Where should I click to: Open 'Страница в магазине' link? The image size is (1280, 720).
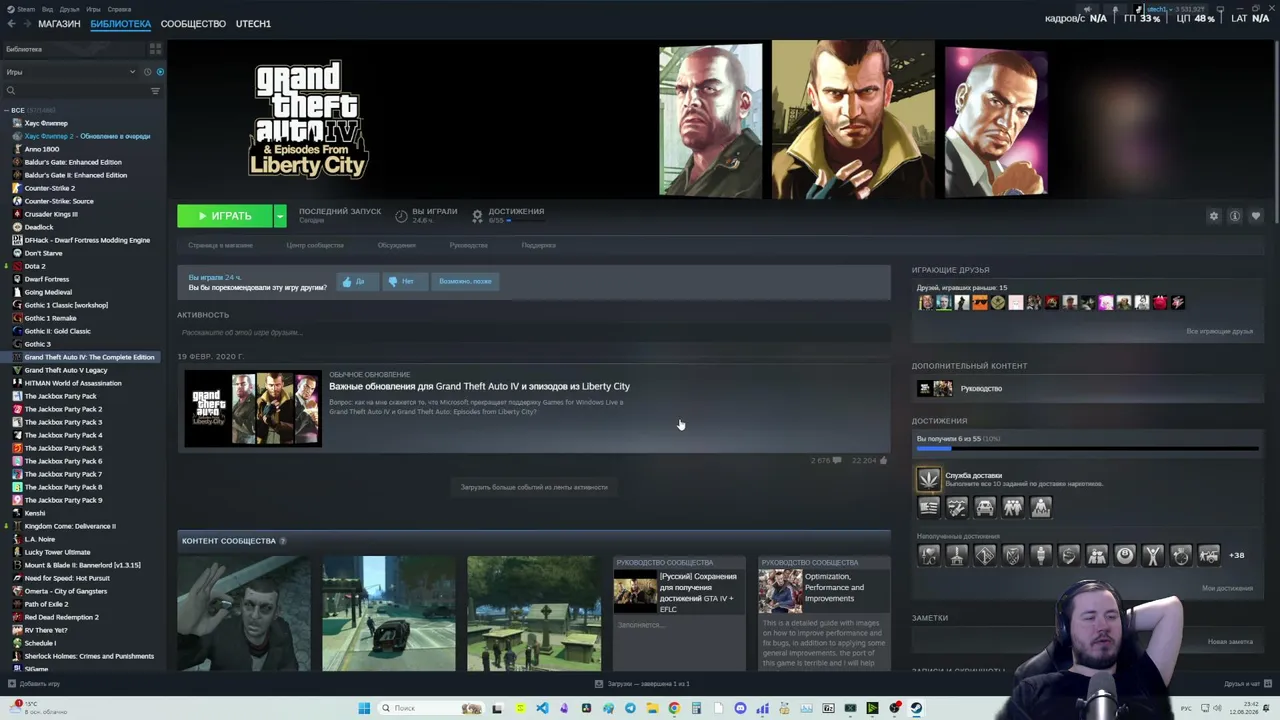[x=220, y=245]
